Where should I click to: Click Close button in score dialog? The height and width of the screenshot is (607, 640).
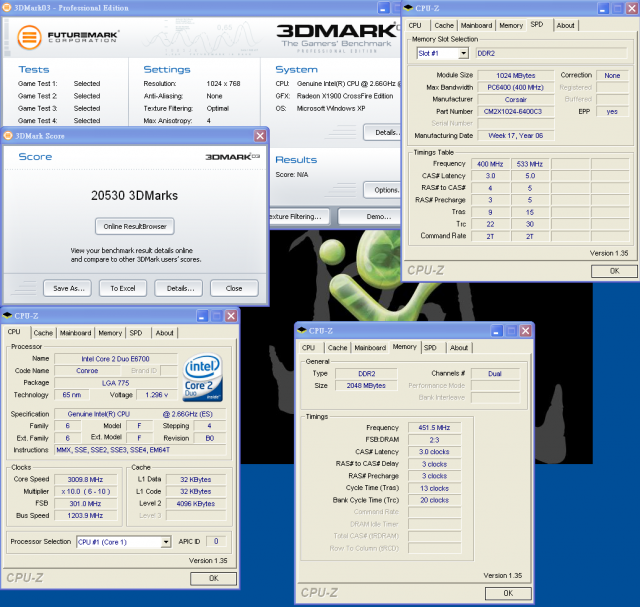[x=234, y=288]
